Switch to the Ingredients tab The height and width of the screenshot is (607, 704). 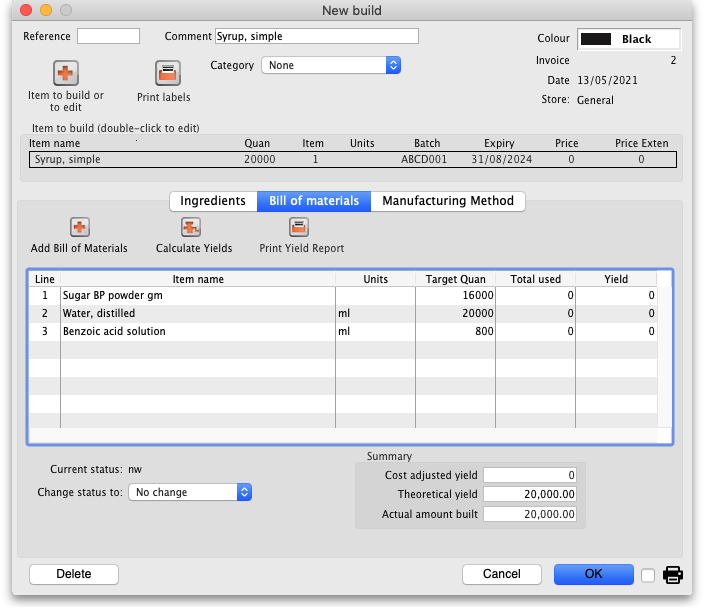(x=213, y=201)
